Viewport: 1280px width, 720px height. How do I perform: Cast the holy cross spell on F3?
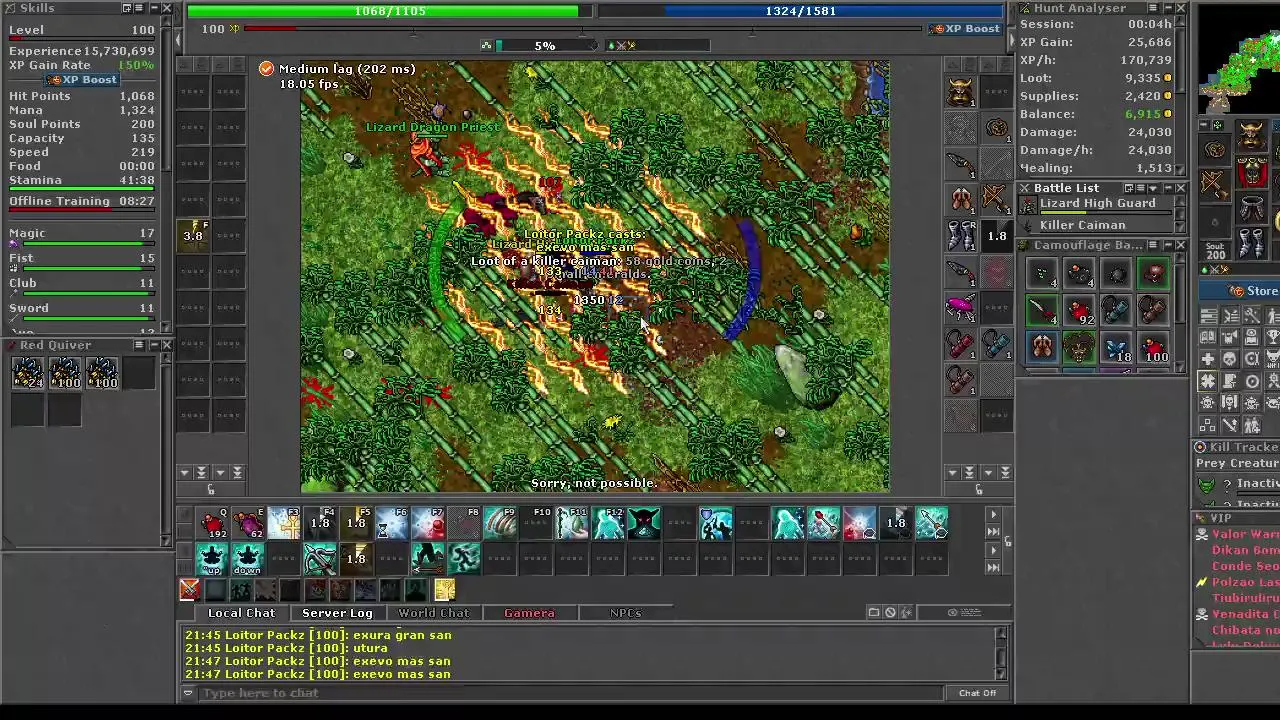284,522
